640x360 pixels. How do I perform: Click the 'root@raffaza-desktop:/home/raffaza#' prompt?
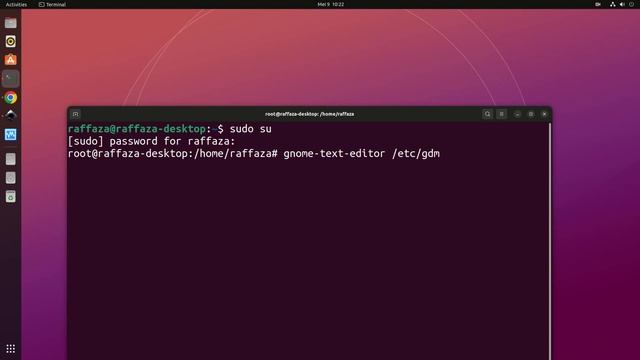[x=173, y=153]
